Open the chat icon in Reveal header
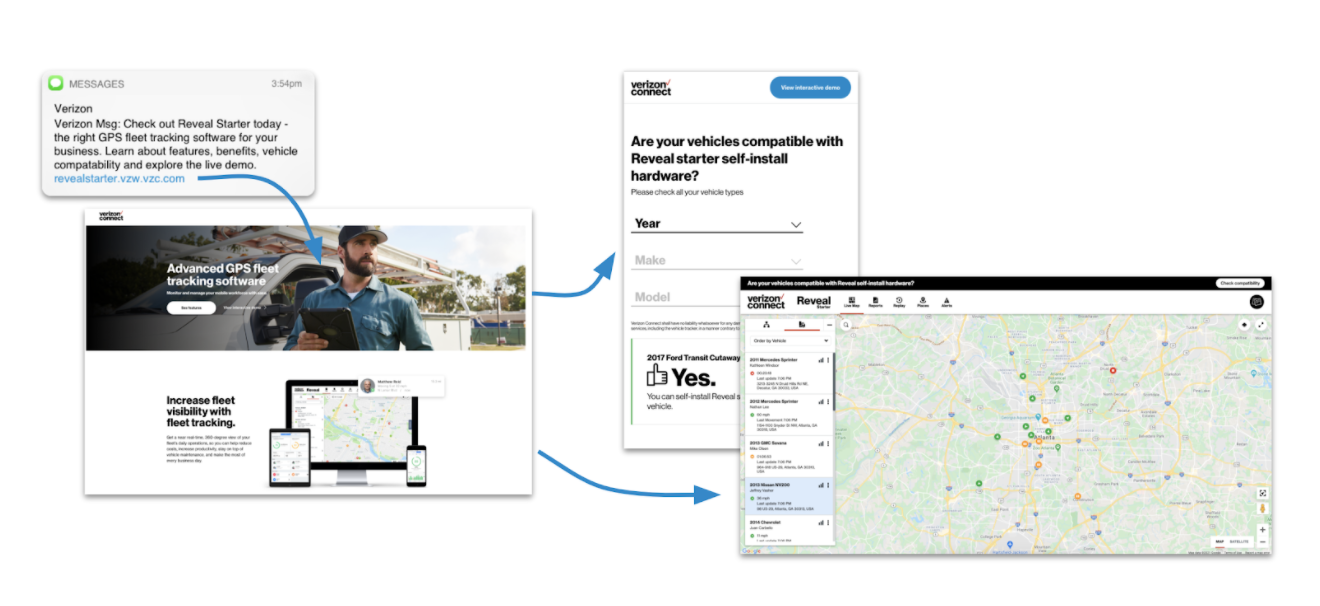 [1257, 301]
